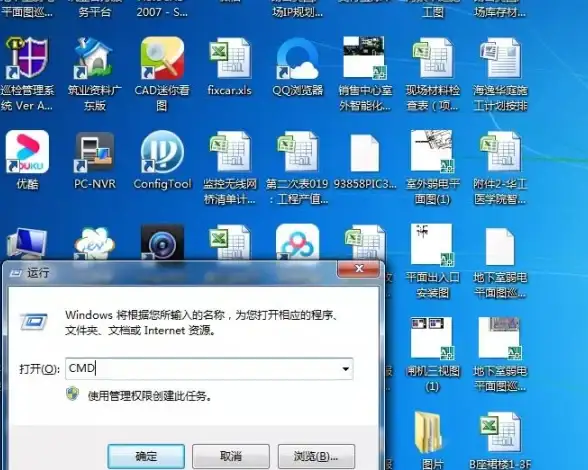Viewport: 588px width, 470px height.
Task: Confirm with the 确定 button
Action: pyautogui.click(x=146, y=456)
